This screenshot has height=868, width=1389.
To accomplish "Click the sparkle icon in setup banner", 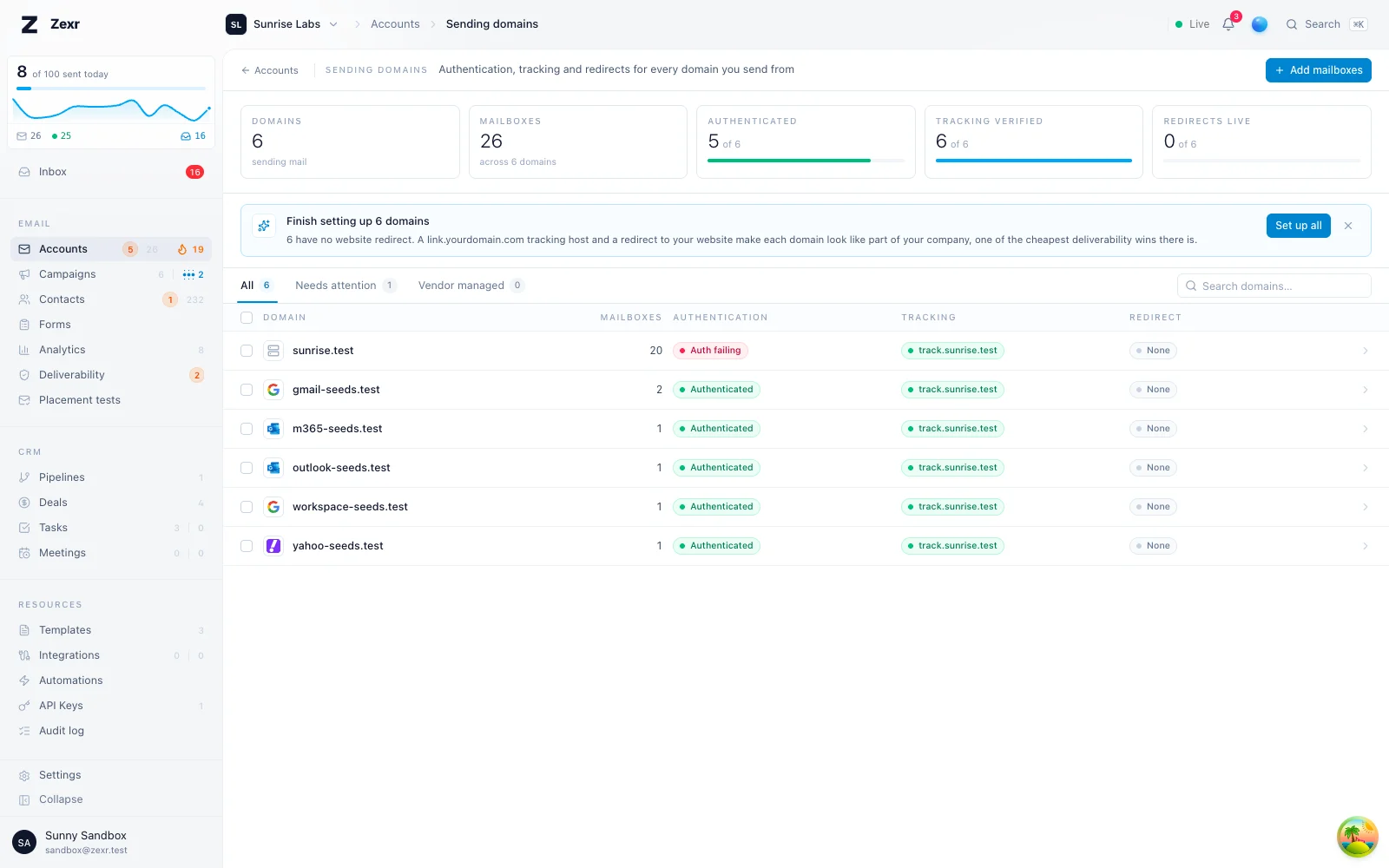I will (x=264, y=226).
